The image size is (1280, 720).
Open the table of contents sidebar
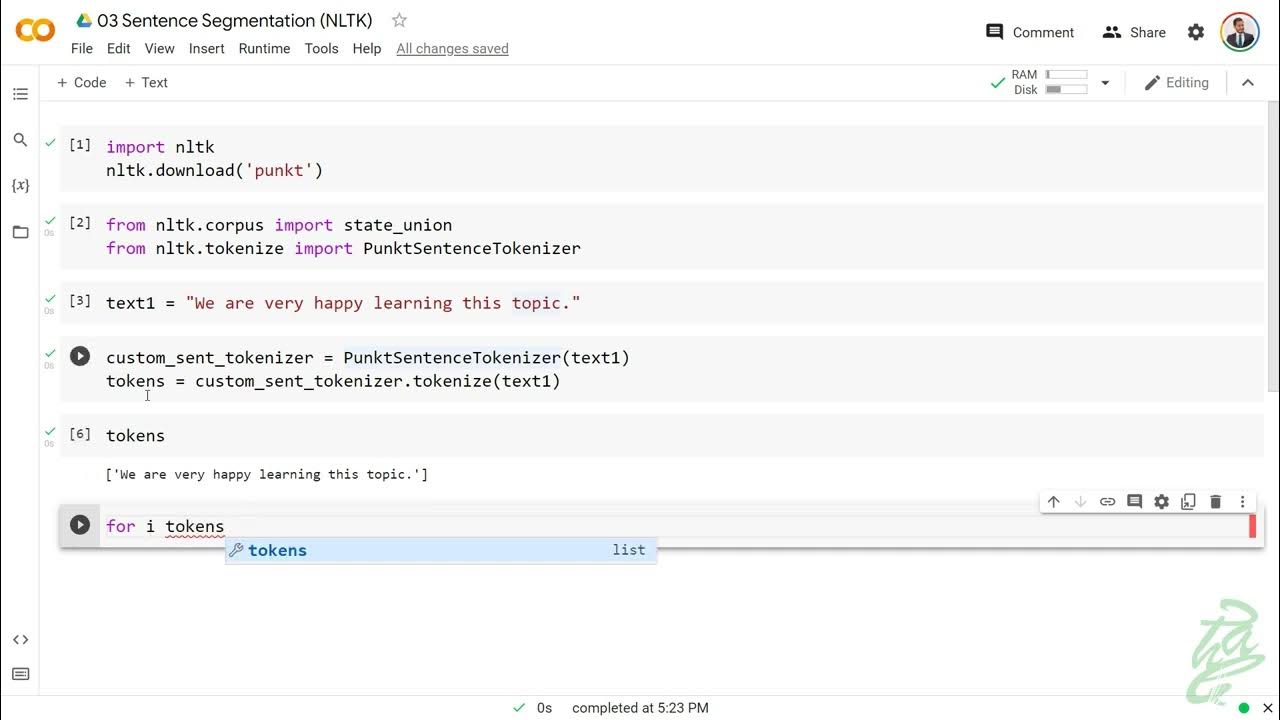[20, 94]
